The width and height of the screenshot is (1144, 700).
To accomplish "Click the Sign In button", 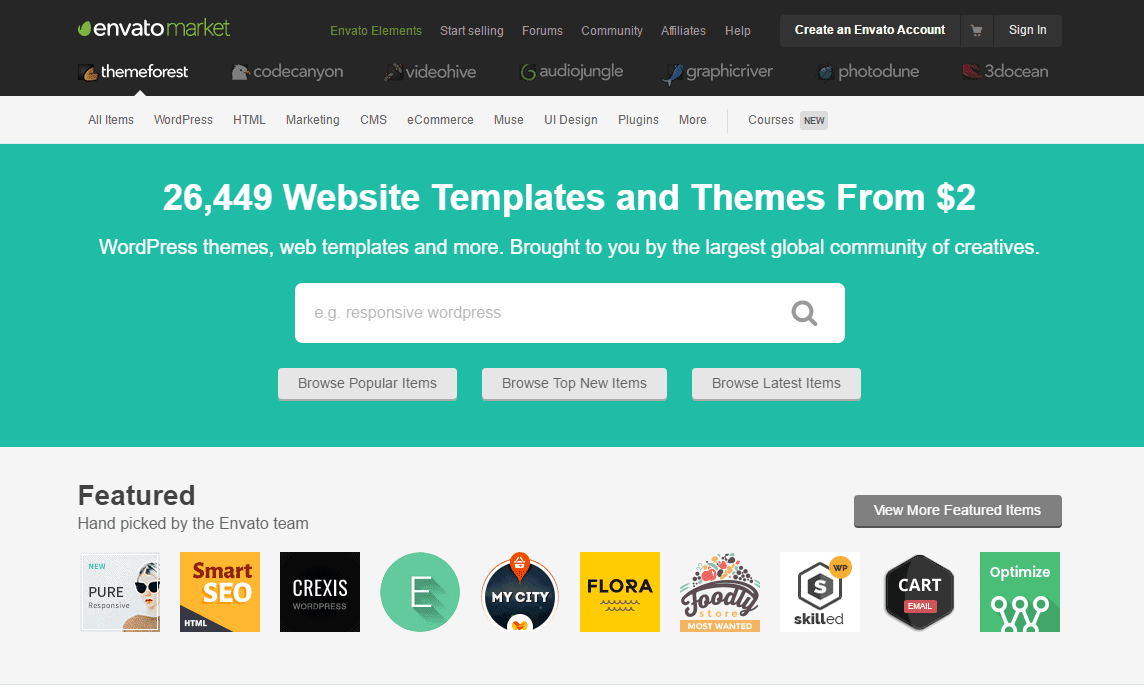I will 1027,31.
